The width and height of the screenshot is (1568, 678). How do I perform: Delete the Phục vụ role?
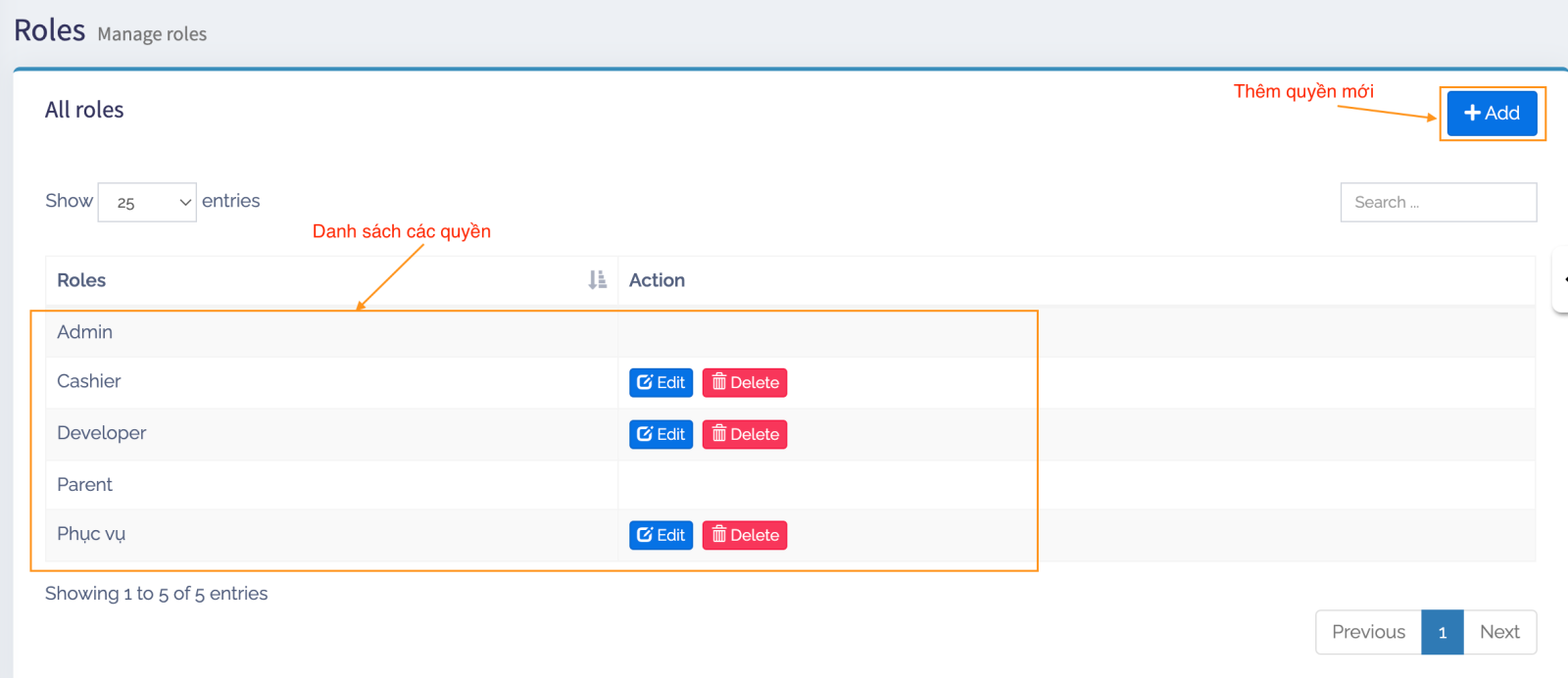(745, 535)
